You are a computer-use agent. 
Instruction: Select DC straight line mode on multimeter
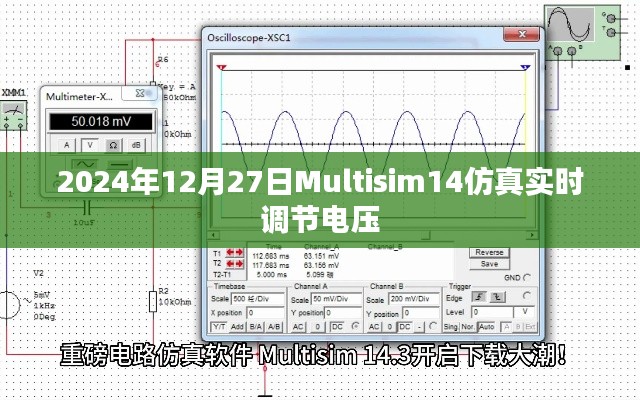(119, 164)
